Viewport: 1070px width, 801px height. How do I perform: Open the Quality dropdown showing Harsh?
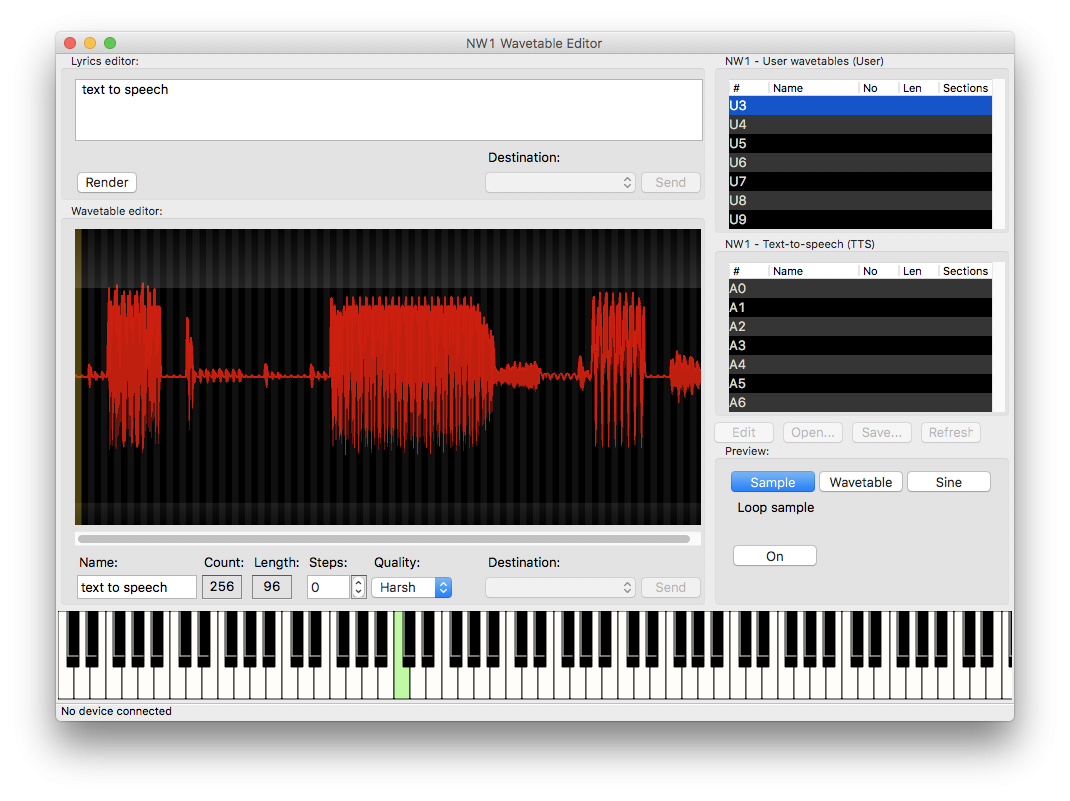[x=411, y=587]
